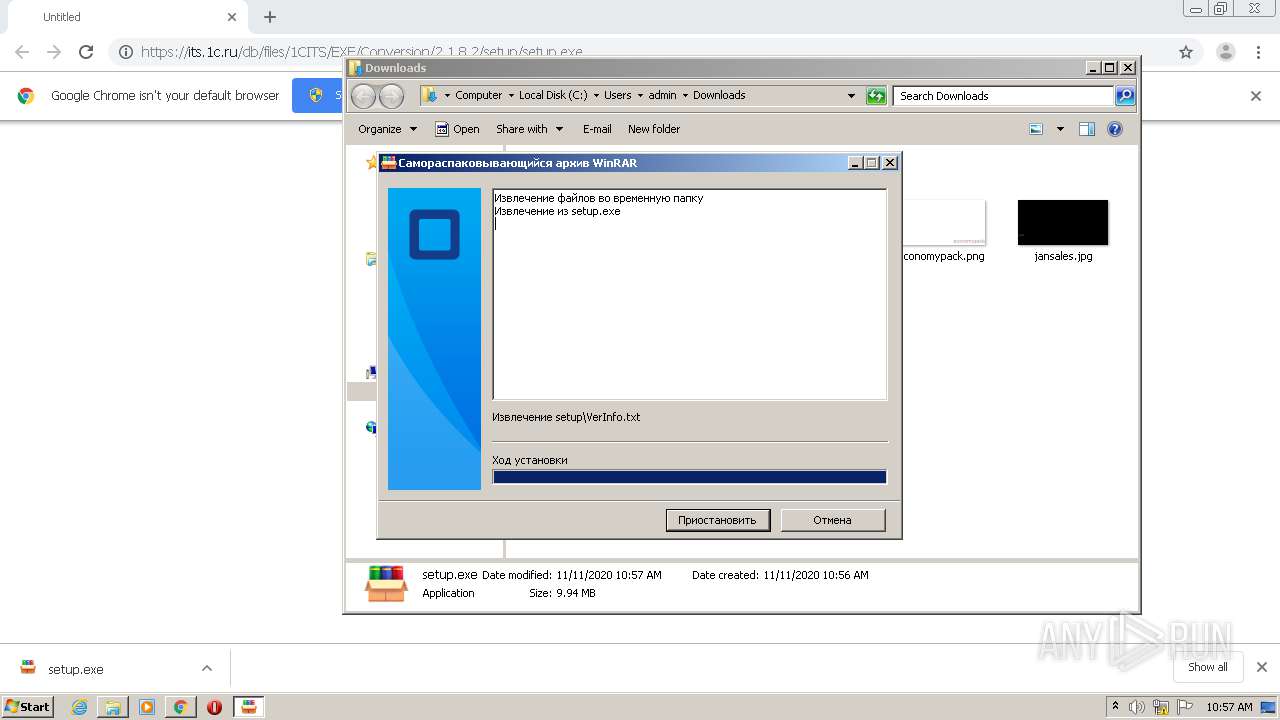Expand the arrow after admin in path
This screenshot has height=720, width=1280.
pyautogui.click(x=685, y=96)
